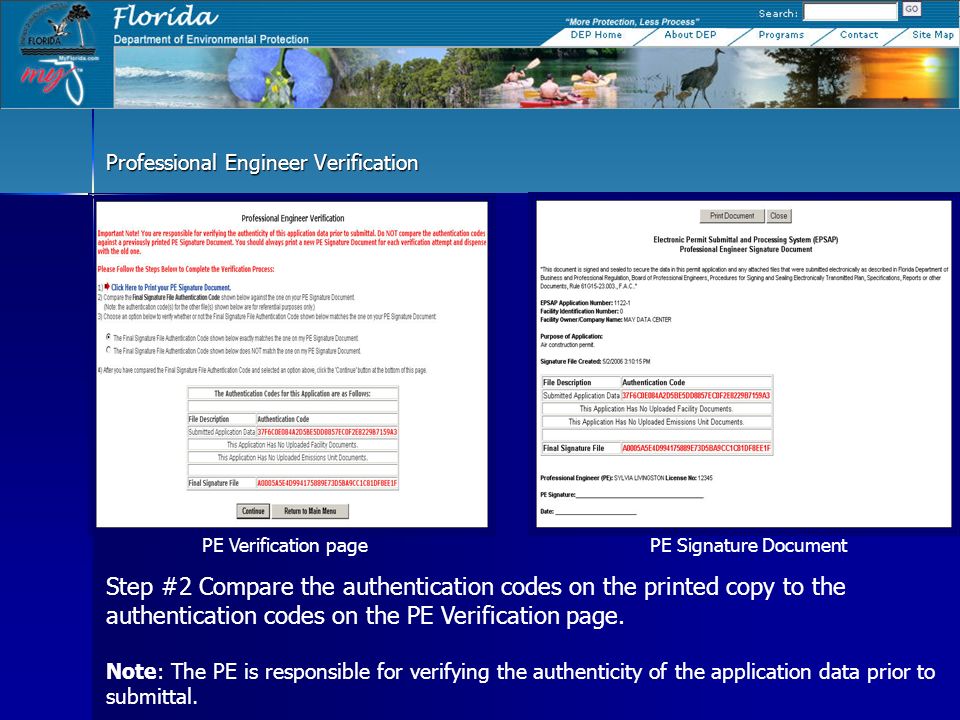Open the Programs tab
Image resolution: width=960 pixels, height=720 pixels.
click(781, 35)
